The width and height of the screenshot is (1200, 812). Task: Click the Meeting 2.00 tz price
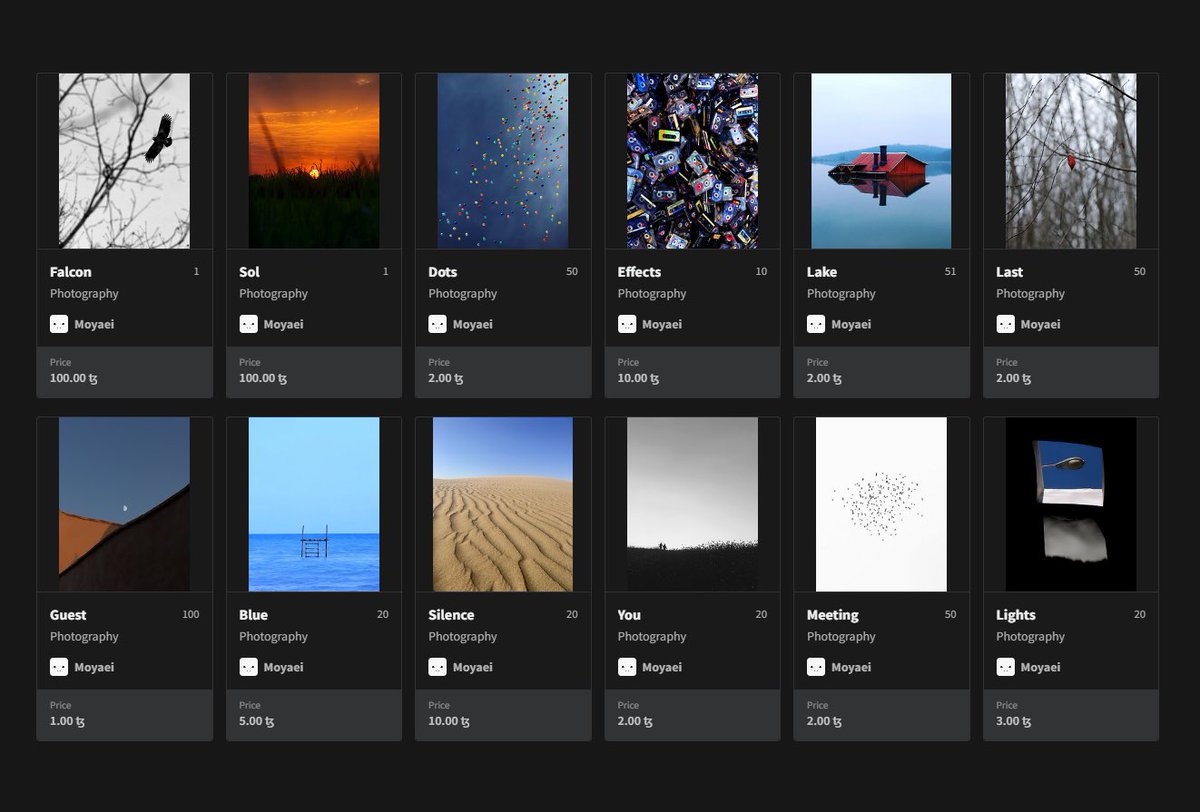pos(825,721)
